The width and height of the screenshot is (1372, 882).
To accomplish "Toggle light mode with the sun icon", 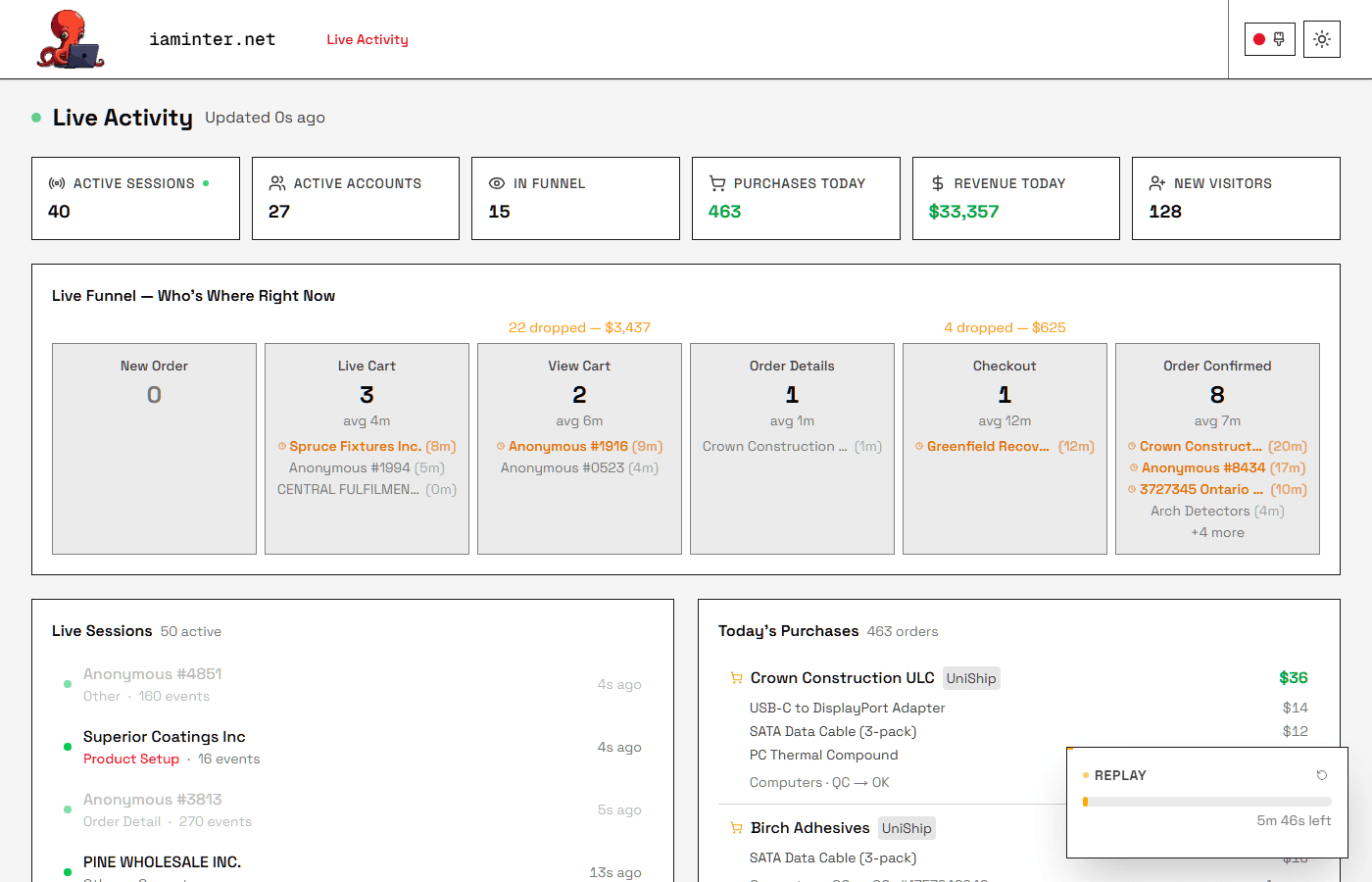I will [x=1322, y=39].
